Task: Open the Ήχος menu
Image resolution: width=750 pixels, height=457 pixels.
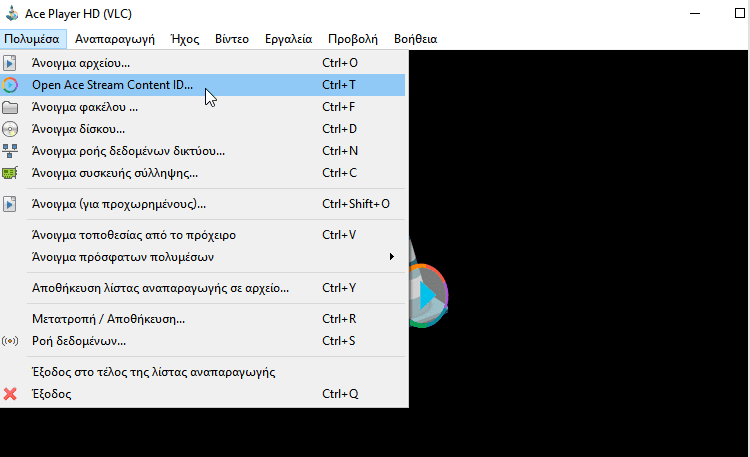Action: click(x=185, y=39)
